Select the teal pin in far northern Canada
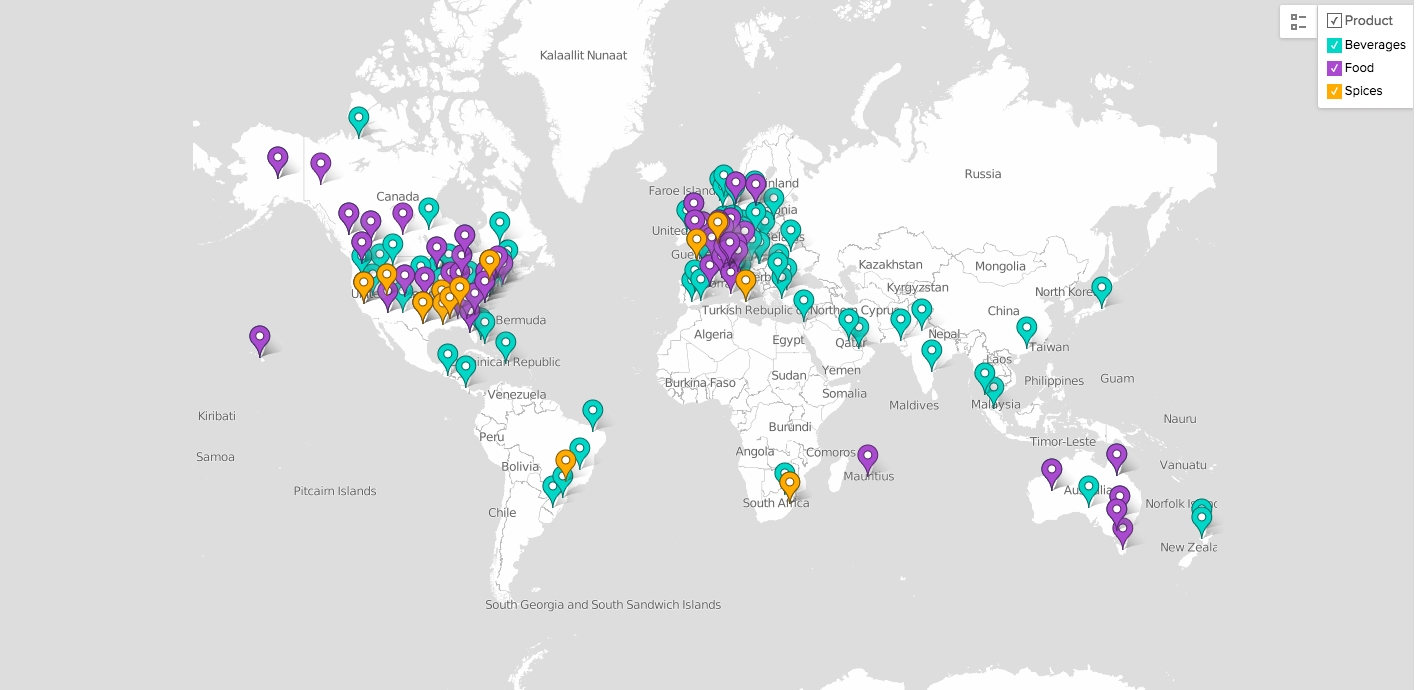The image size is (1420, 690). pos(359,120)
